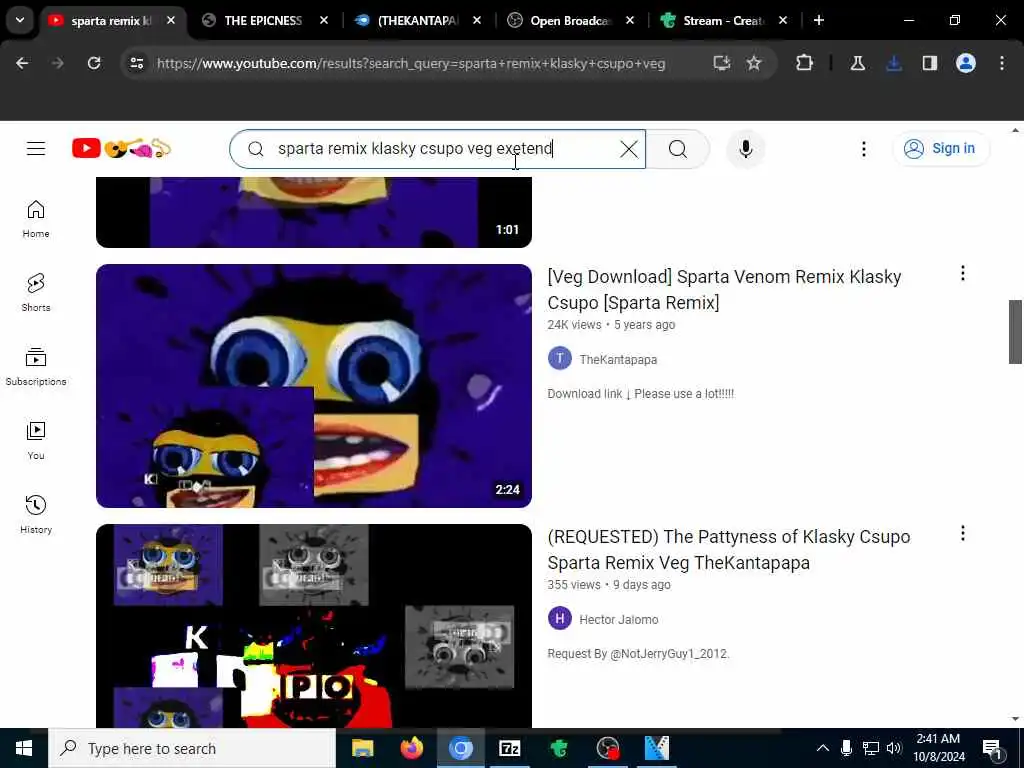Image resolution: width=1024 pixels, height=768 pixels.
Task: Open the You section in the sidebar
Action: point(36,441)
